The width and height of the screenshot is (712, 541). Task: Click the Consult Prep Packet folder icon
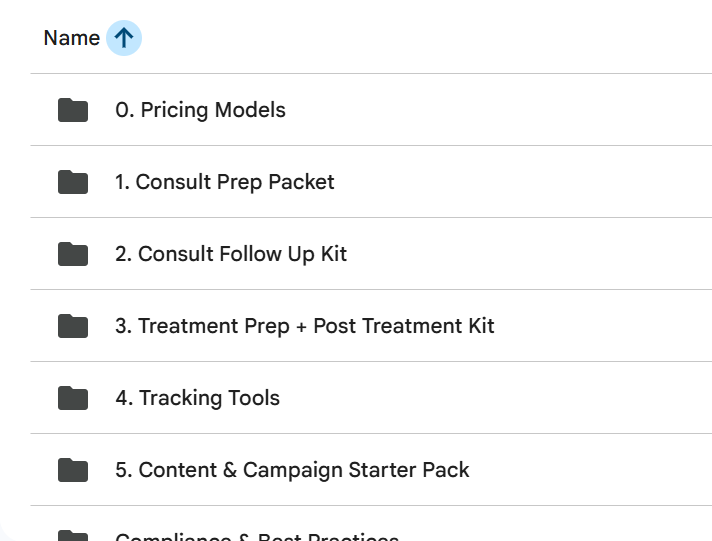point(73,182)
